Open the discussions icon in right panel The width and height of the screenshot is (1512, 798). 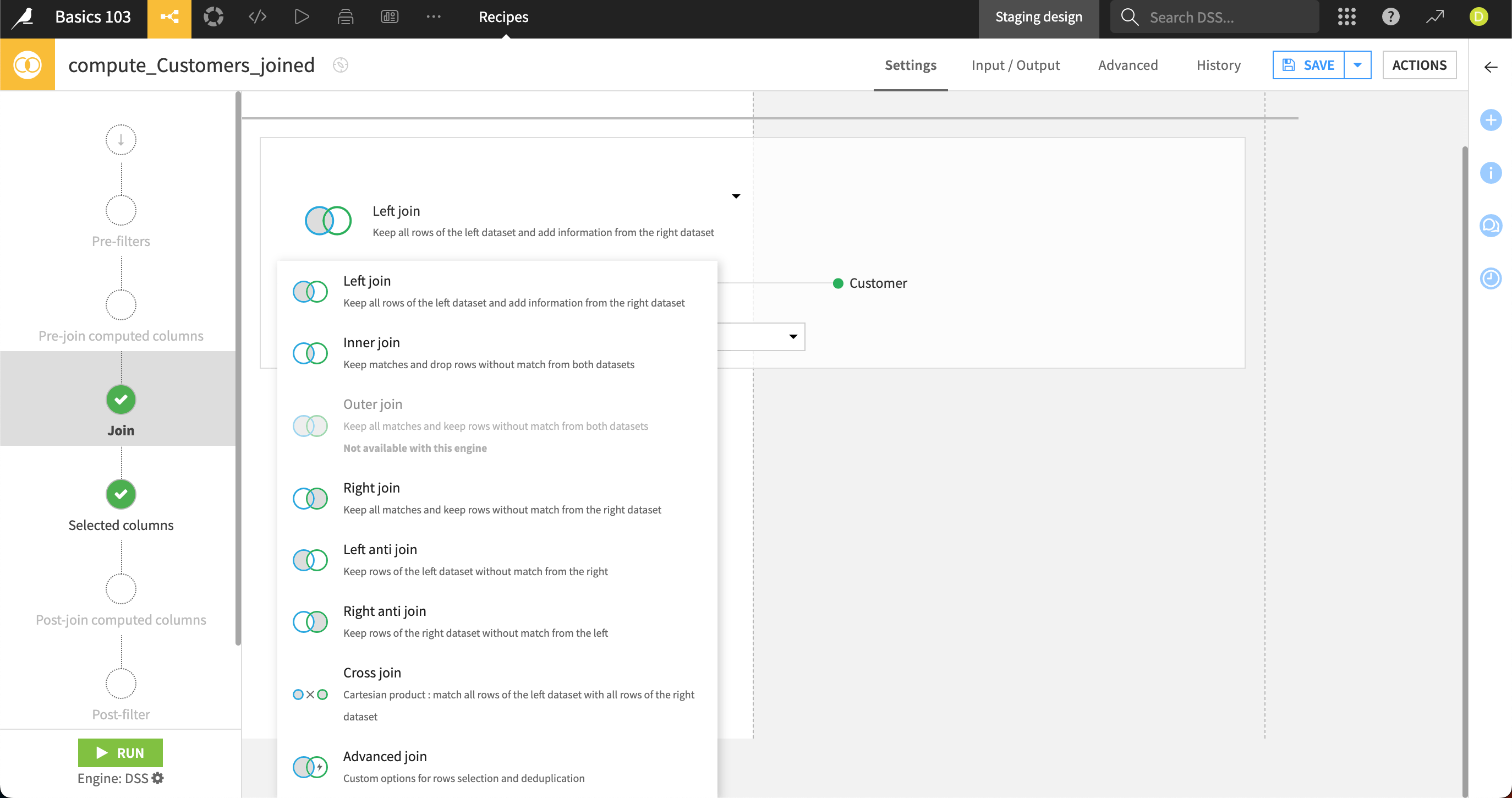coord(1491,226)
